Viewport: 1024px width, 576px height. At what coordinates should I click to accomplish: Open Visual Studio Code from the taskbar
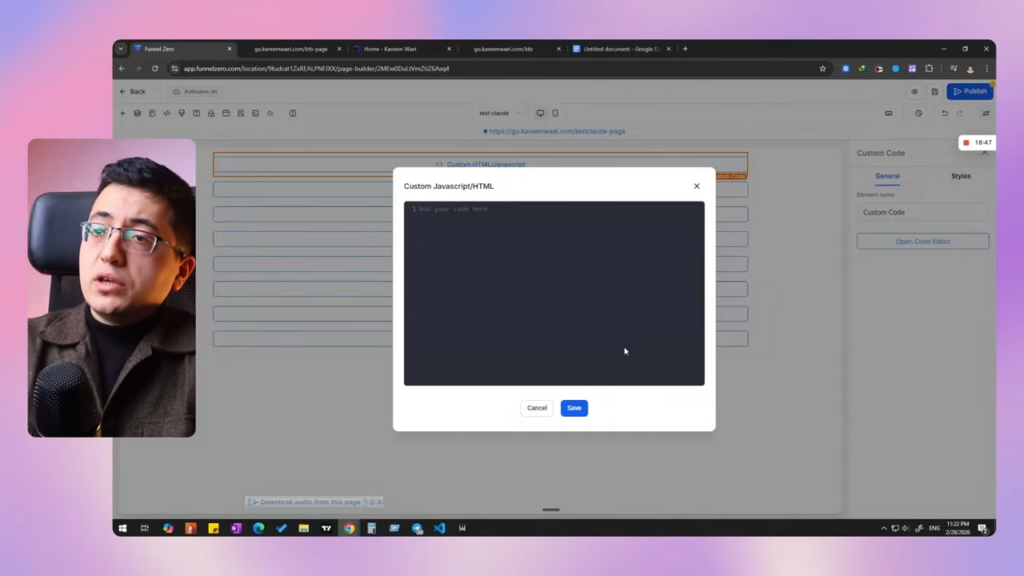coord(439,528)
